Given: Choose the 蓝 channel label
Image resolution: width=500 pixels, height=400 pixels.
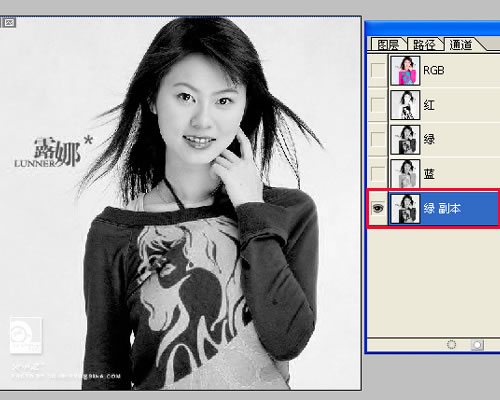Looking at the screenshot, I should click(429, 174).
